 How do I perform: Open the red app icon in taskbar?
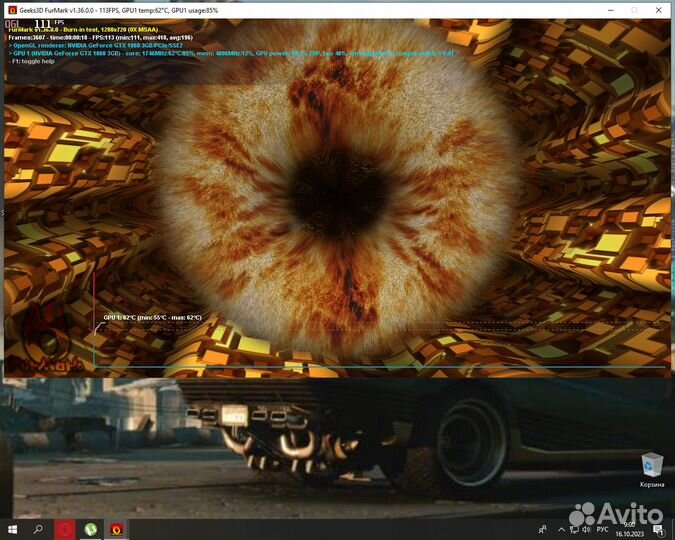pyautogui.click(x=65, y=528)
